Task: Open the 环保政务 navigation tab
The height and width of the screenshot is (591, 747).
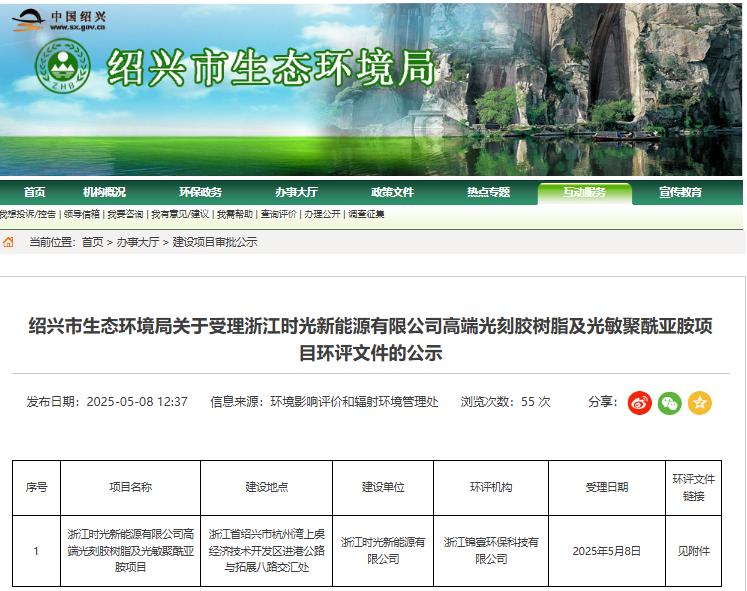Action: point(200,192)
